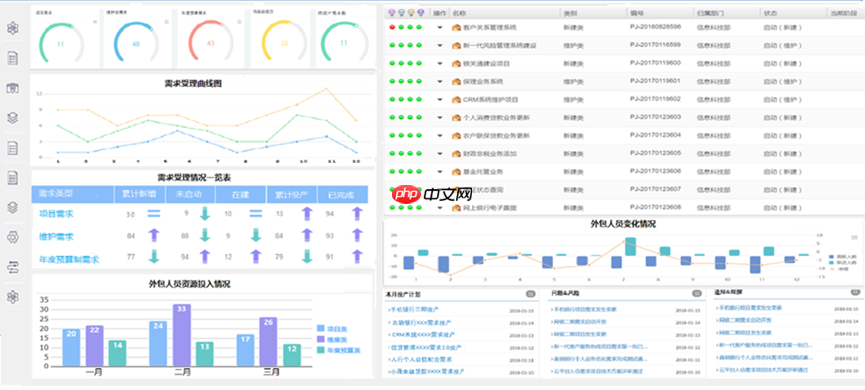Viewport: 865px width, 390px height.
Task: Select the hexagon gear settings icon in the sidebar
Action: 12,237
